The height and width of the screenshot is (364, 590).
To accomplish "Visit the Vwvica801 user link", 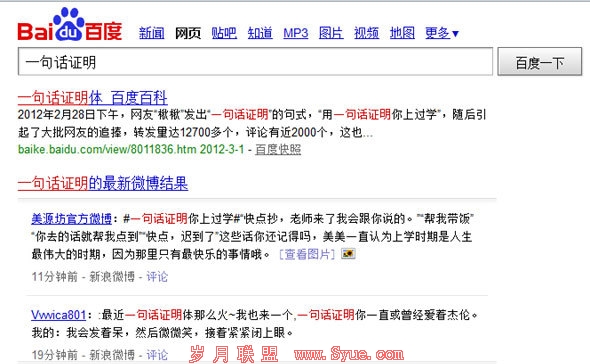I will [59, 315].
